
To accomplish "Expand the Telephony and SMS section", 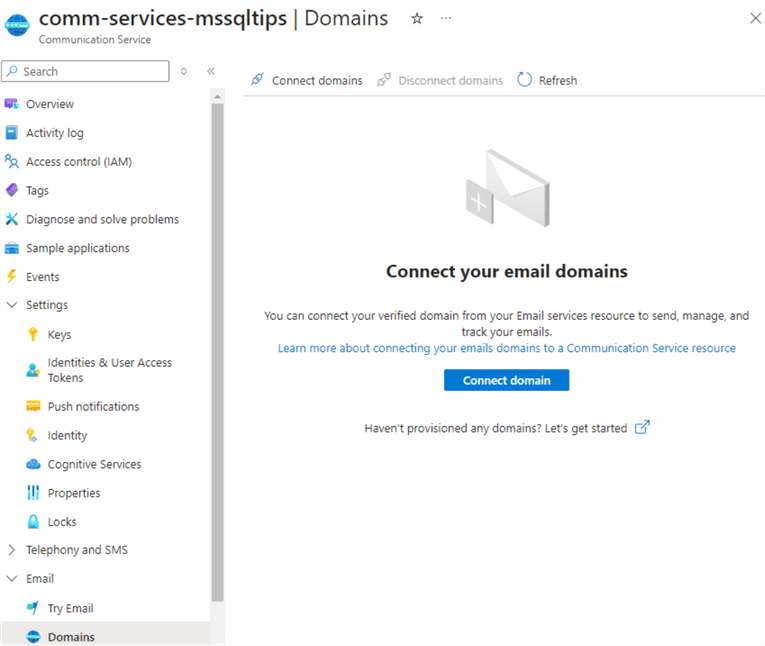I will 12,550.
